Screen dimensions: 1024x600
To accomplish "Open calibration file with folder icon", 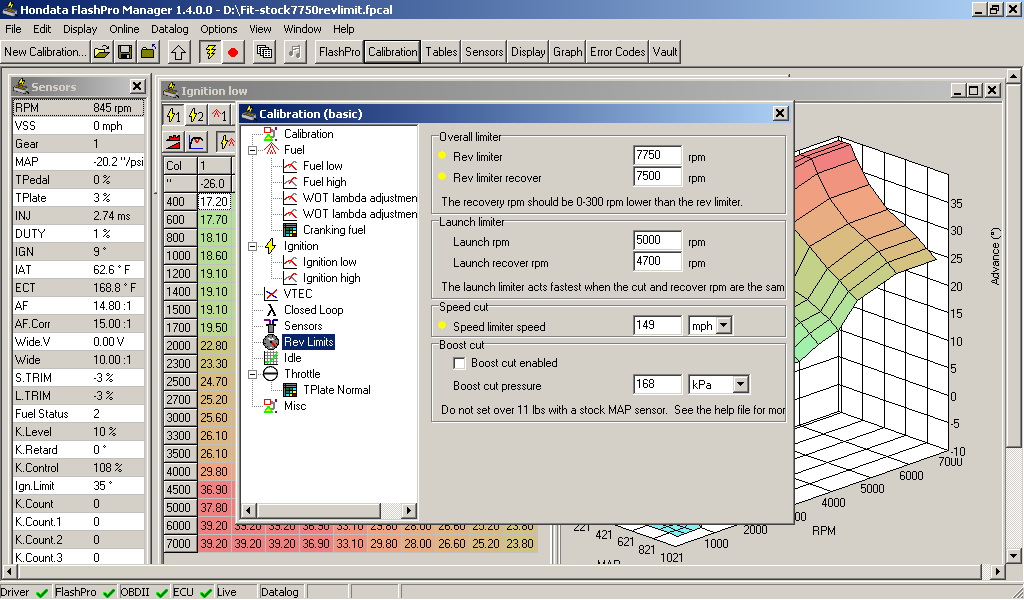I will click(101, 52).
